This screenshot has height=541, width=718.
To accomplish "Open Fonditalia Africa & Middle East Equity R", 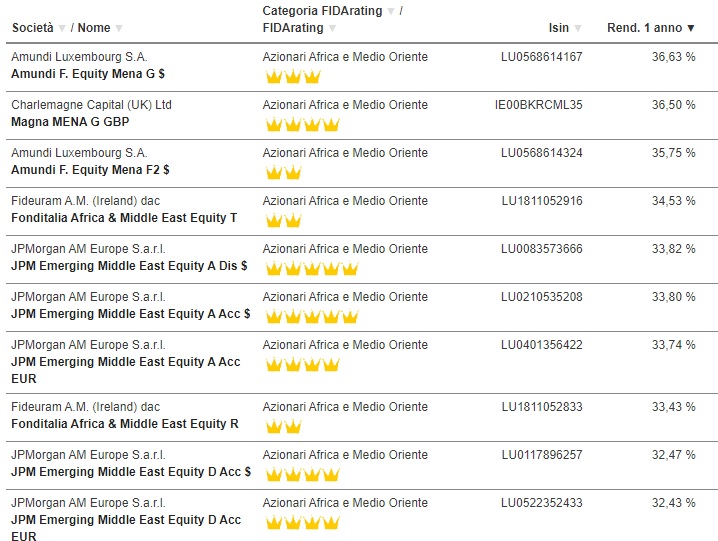I will point(125,424).
